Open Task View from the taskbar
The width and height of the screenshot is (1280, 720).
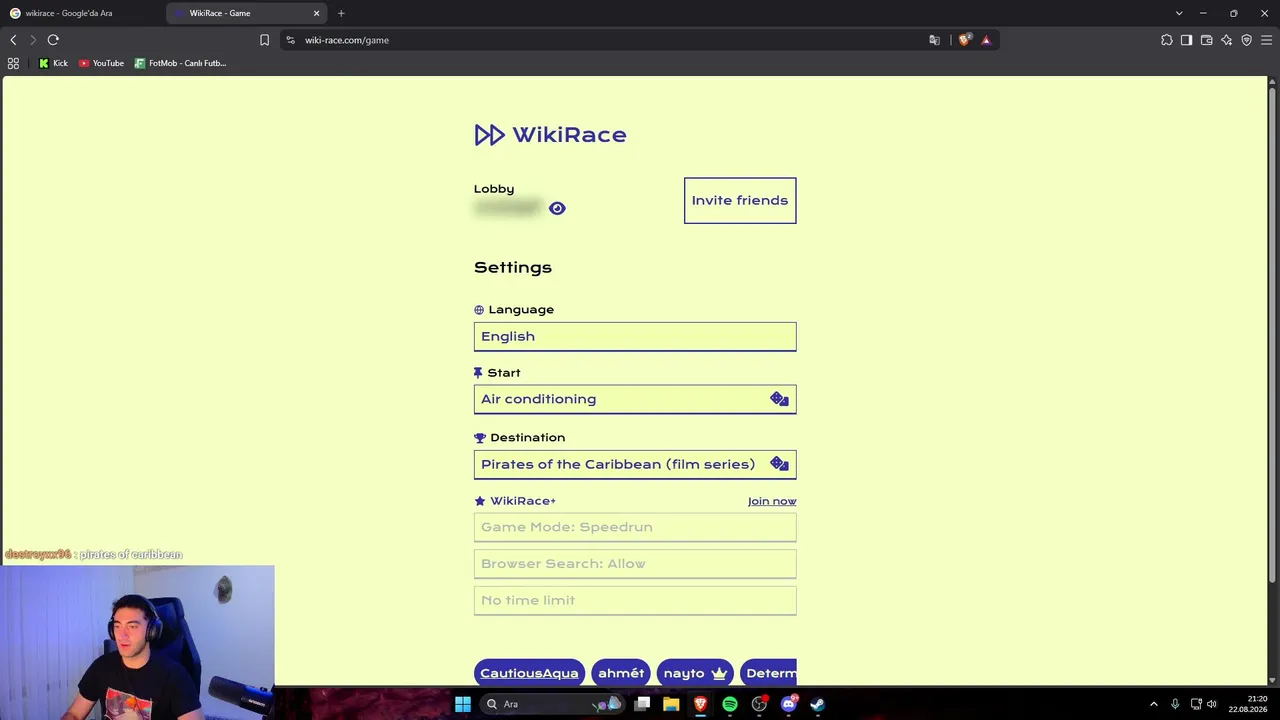[642, 704]
